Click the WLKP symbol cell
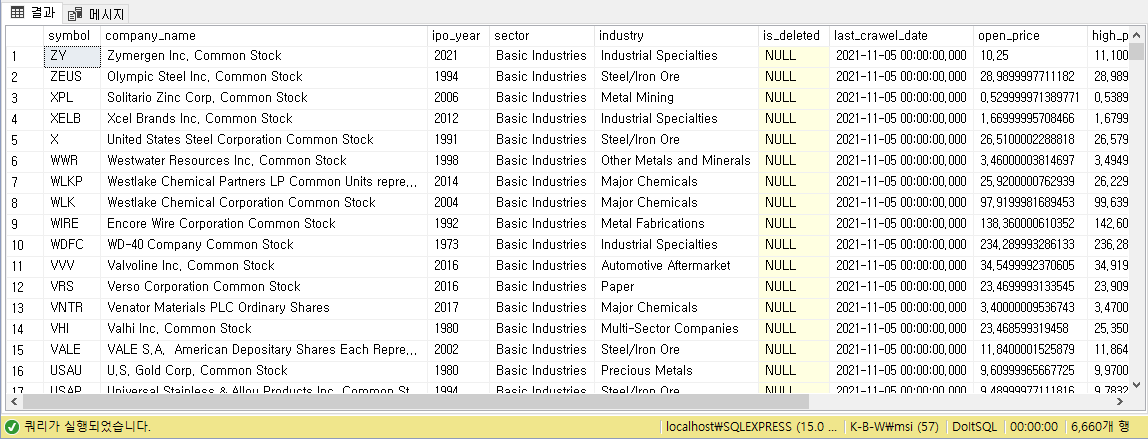This screenshot has height=439, width=1148. [x=72, y=181]
